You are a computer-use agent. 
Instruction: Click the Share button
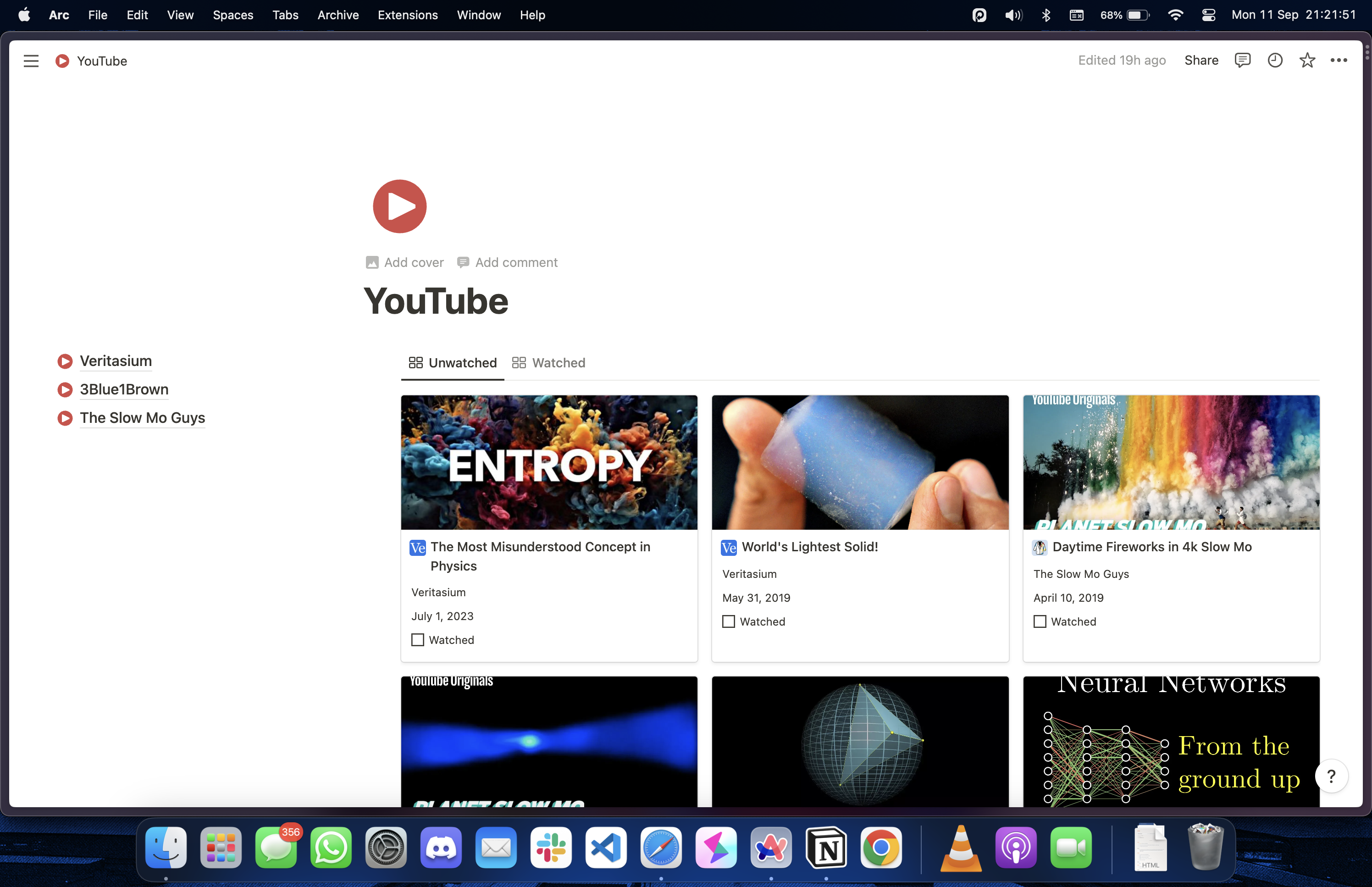pos(1201,60)
